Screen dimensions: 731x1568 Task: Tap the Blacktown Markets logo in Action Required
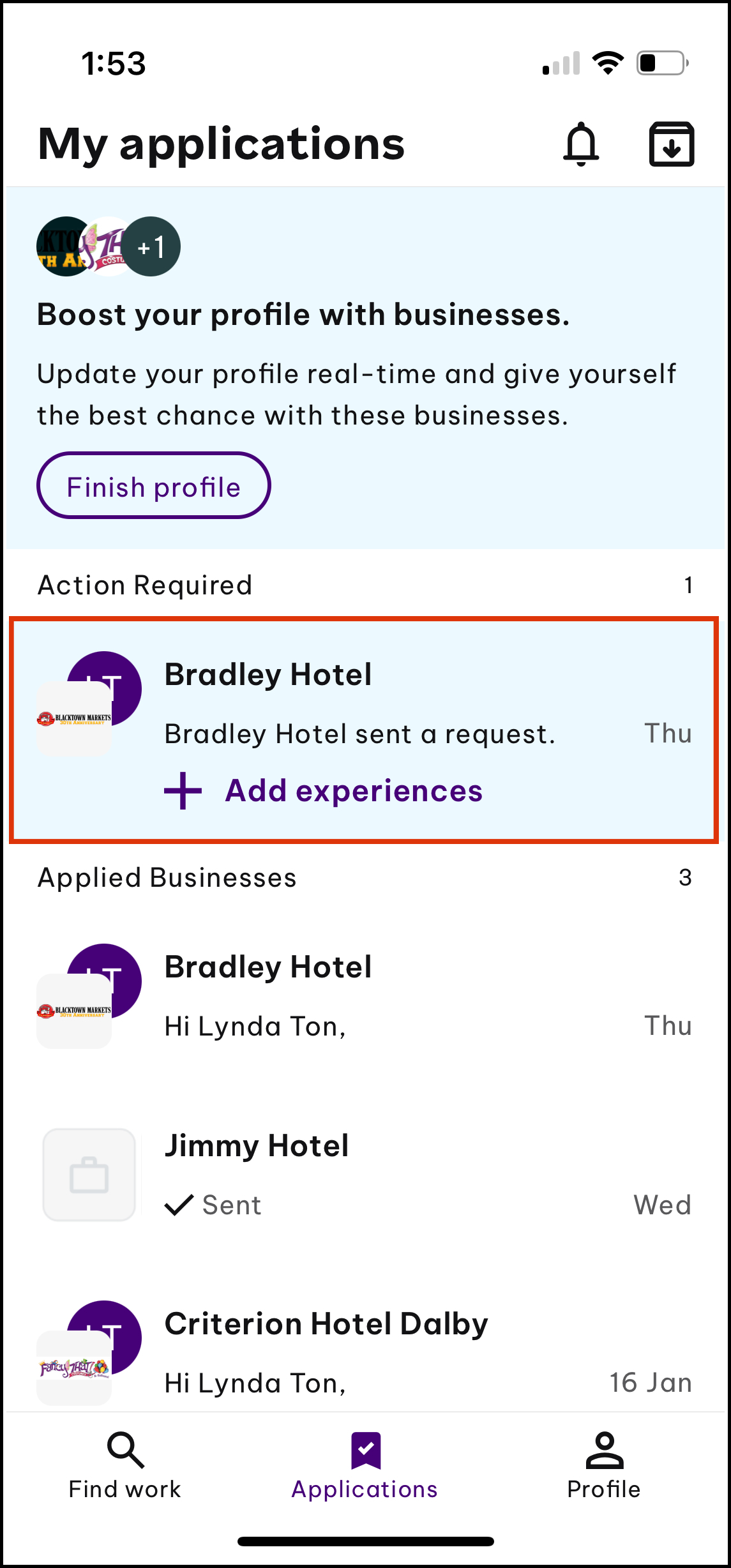tap(74, 719)
